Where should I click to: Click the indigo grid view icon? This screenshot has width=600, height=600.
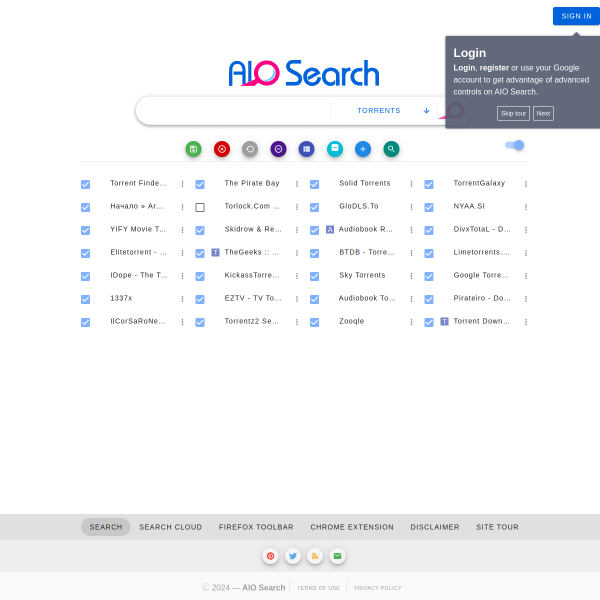pyautogui.click(x=307, y=149)
